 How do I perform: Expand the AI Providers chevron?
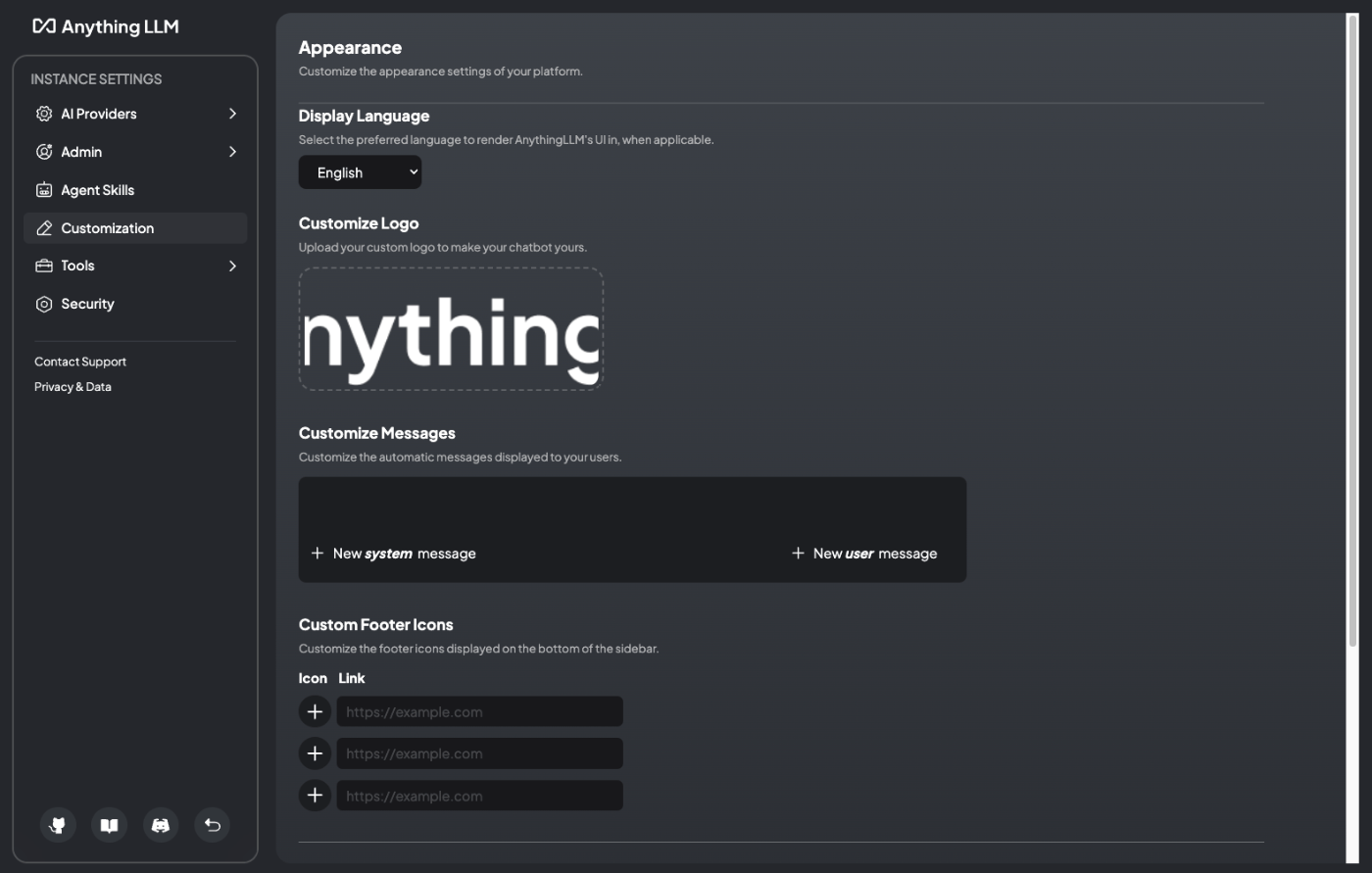pos(232,114)
